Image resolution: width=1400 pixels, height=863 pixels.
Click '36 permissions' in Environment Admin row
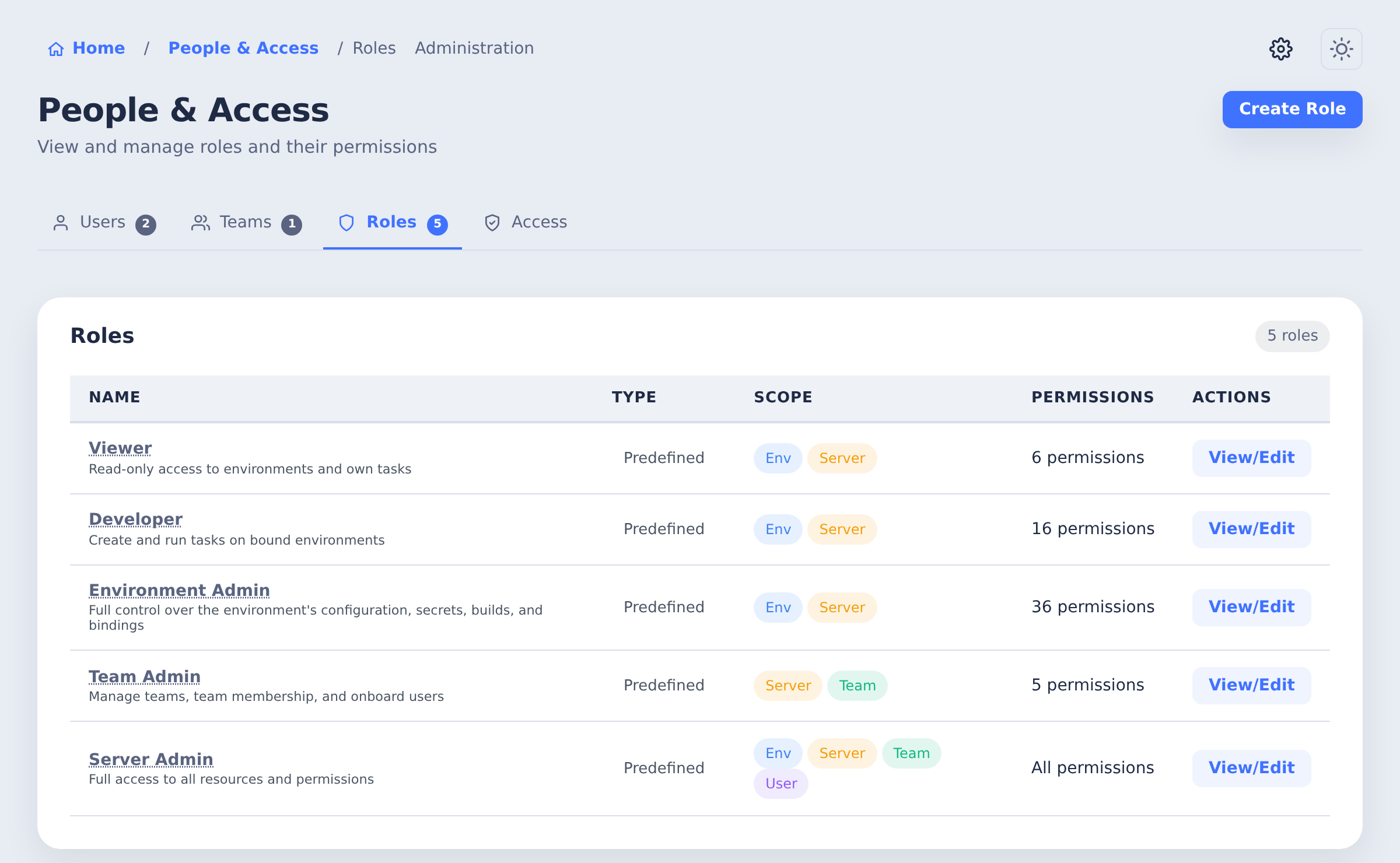coord(1093,607)
